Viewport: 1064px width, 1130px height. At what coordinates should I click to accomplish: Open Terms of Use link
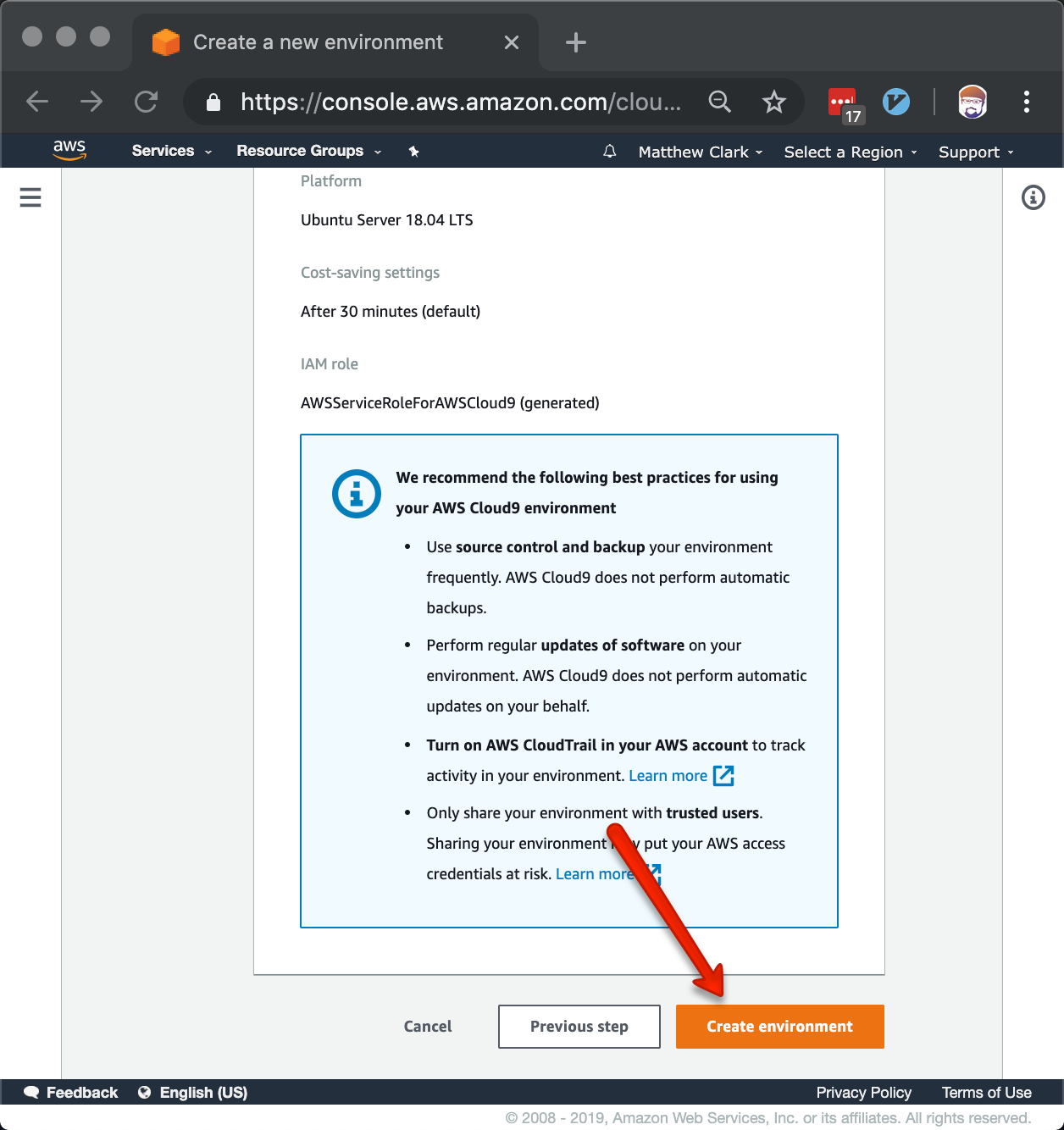[x=986, y=1093]
